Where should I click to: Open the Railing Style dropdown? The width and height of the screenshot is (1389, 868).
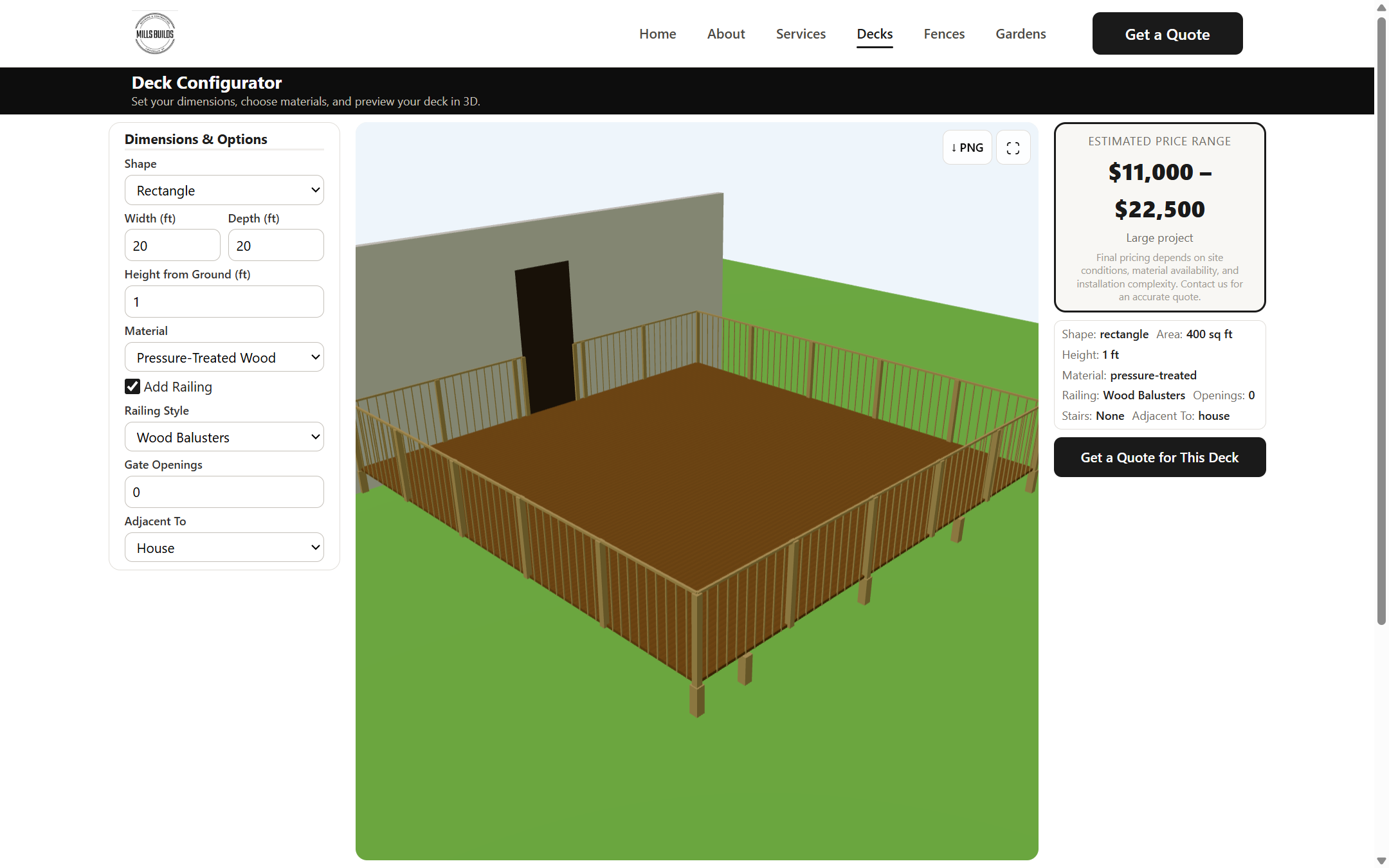(x=224, y=437)
